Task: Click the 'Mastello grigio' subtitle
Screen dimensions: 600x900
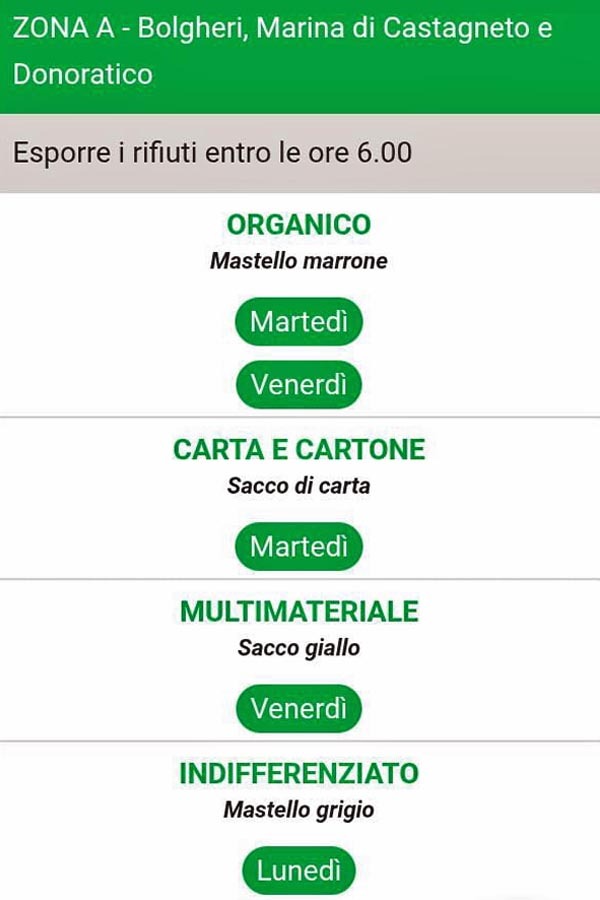Action: (x=299, y=810)
